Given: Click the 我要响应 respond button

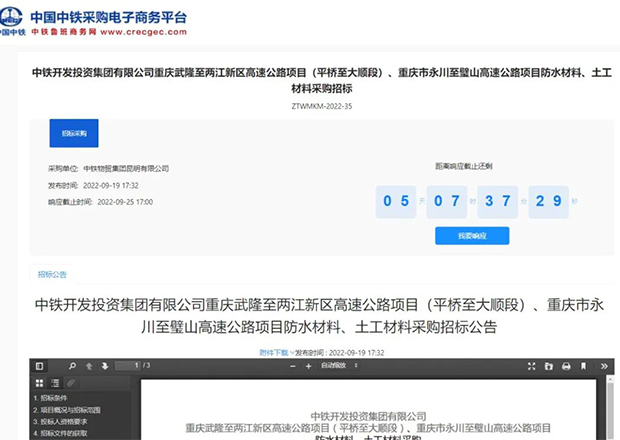Looking at the screenshot, I should coord(472,236).
